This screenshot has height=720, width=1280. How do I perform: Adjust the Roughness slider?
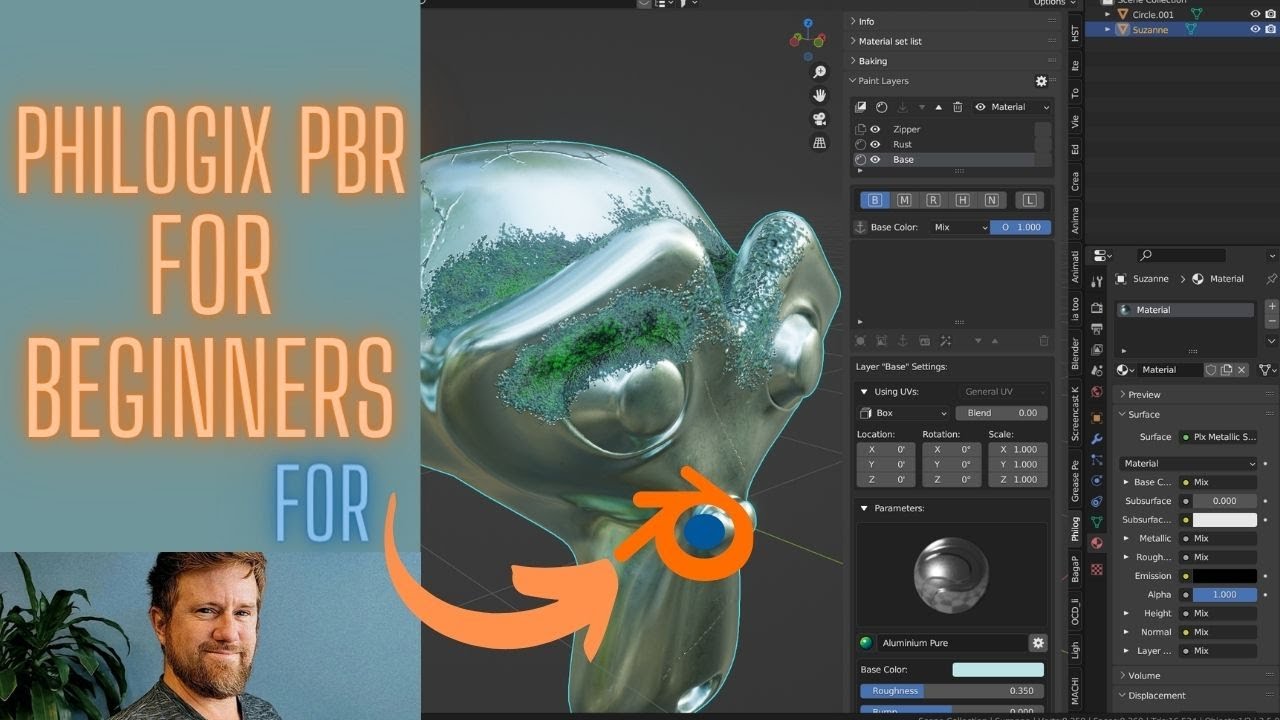(x=952, y=691)
